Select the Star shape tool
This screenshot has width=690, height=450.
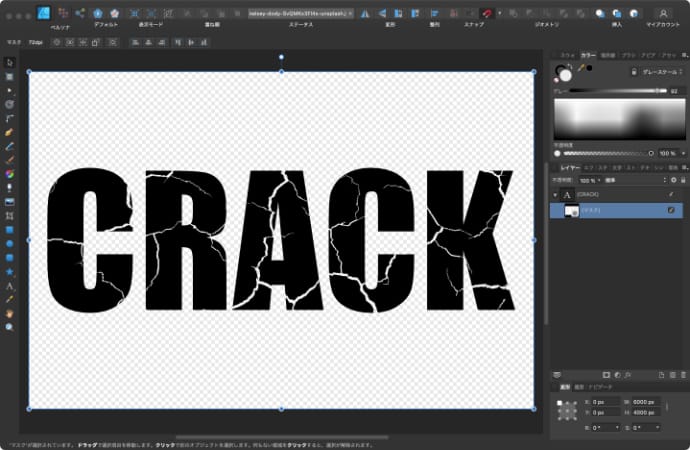coord(9,271)
